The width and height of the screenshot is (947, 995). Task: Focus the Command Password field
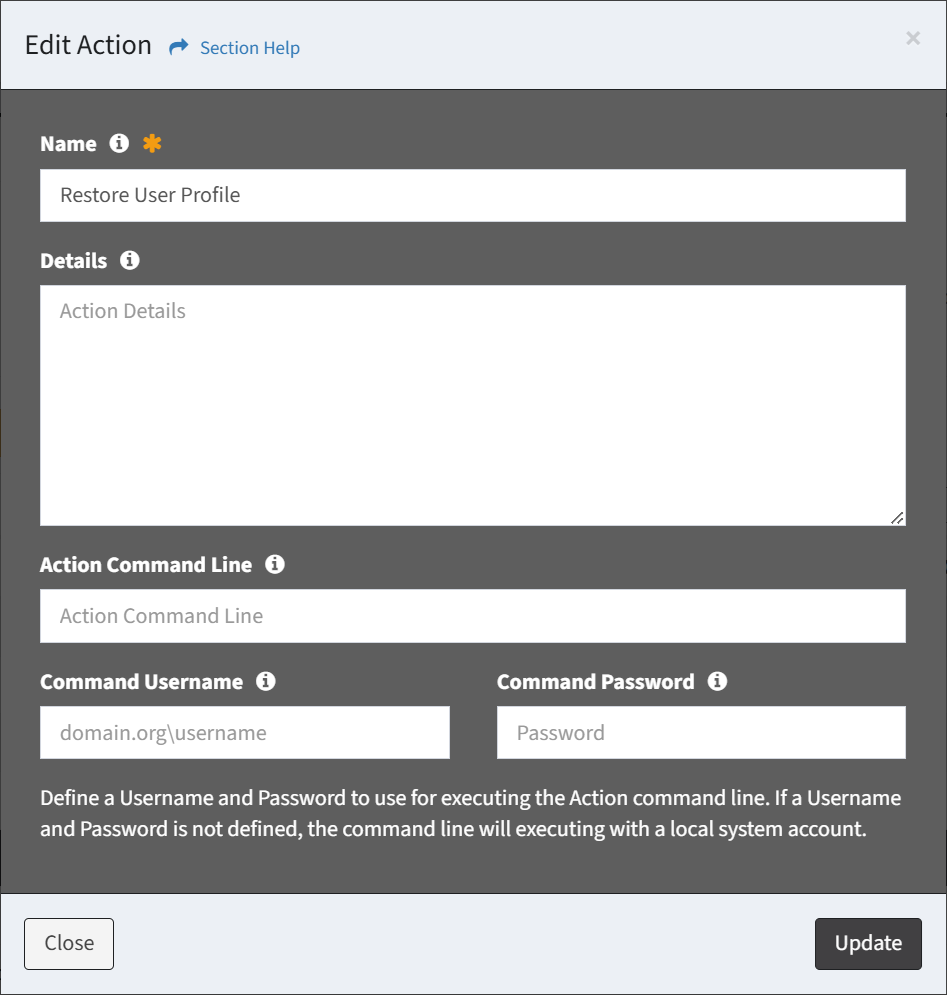(x=701, y=733)
